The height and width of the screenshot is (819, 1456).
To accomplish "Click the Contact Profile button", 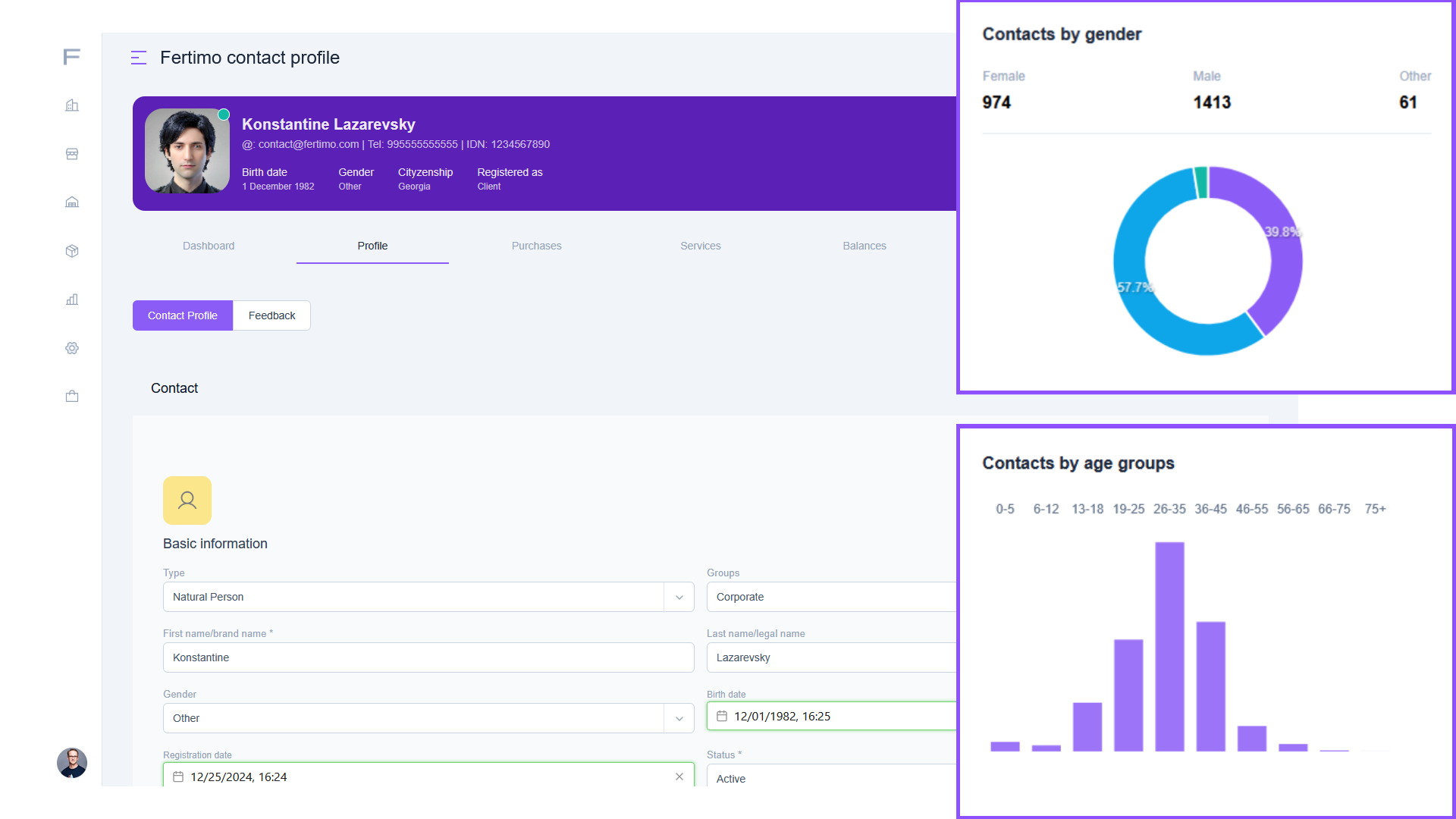I will click(183, 315).
